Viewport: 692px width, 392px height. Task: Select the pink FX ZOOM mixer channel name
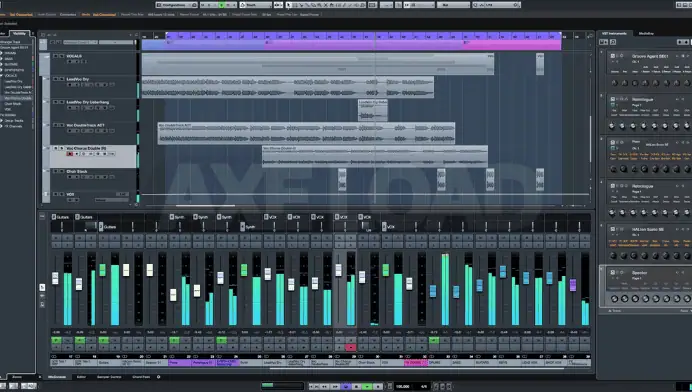(x=416, y=363)
